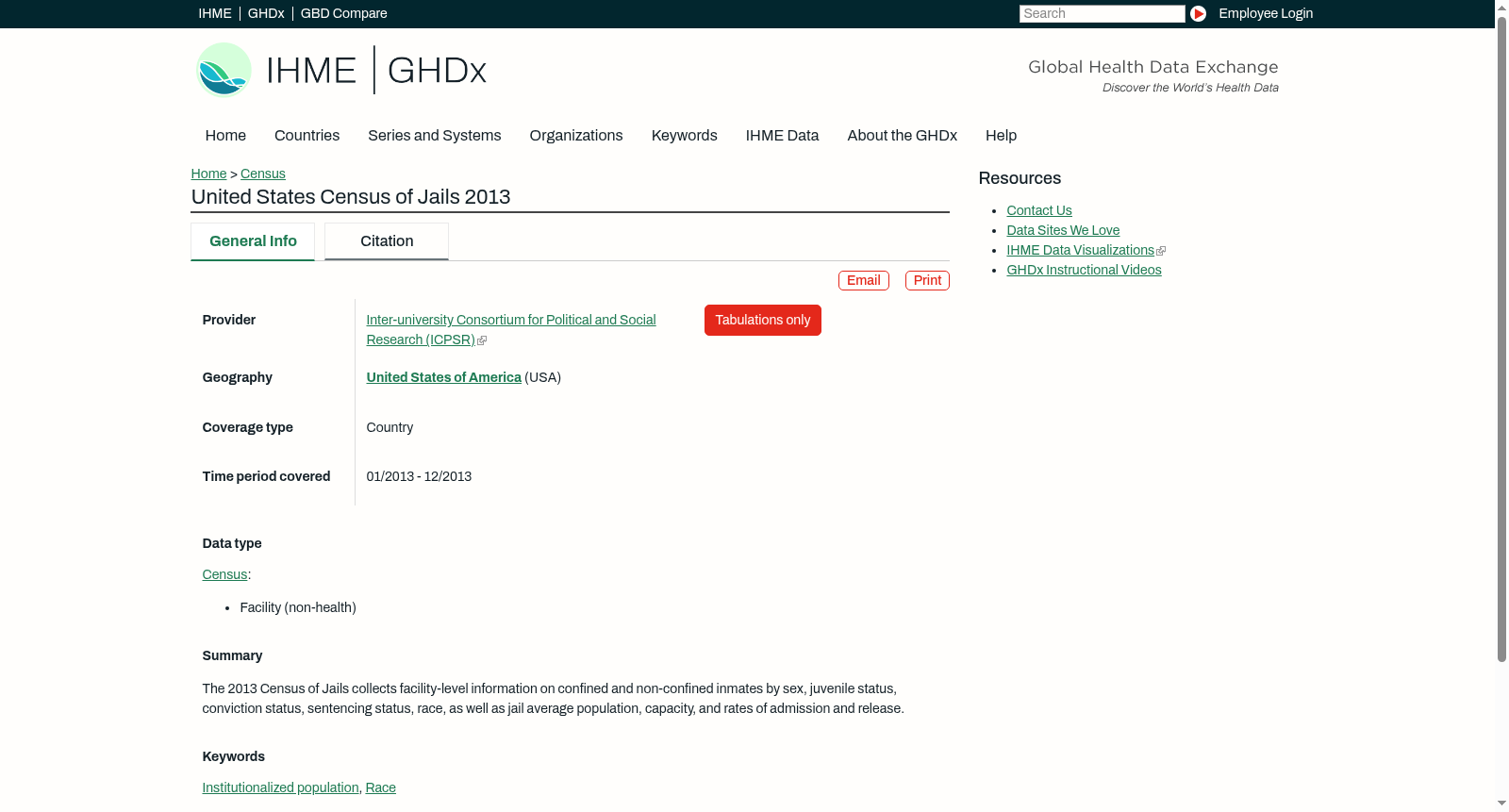Image resolution: width=1509 pixels, height=812 pixels.
Task: Open the Home menu item
Action: coord(225,136)
